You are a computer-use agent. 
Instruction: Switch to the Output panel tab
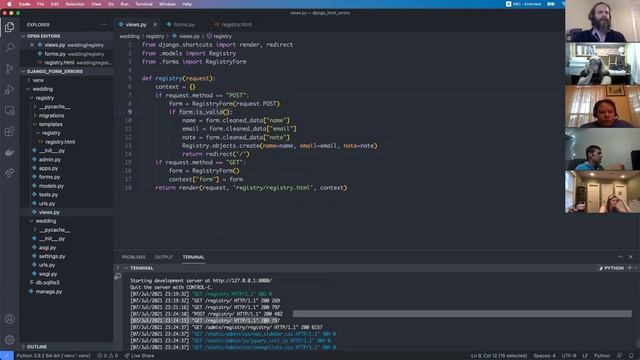click(x=164, y=257)
